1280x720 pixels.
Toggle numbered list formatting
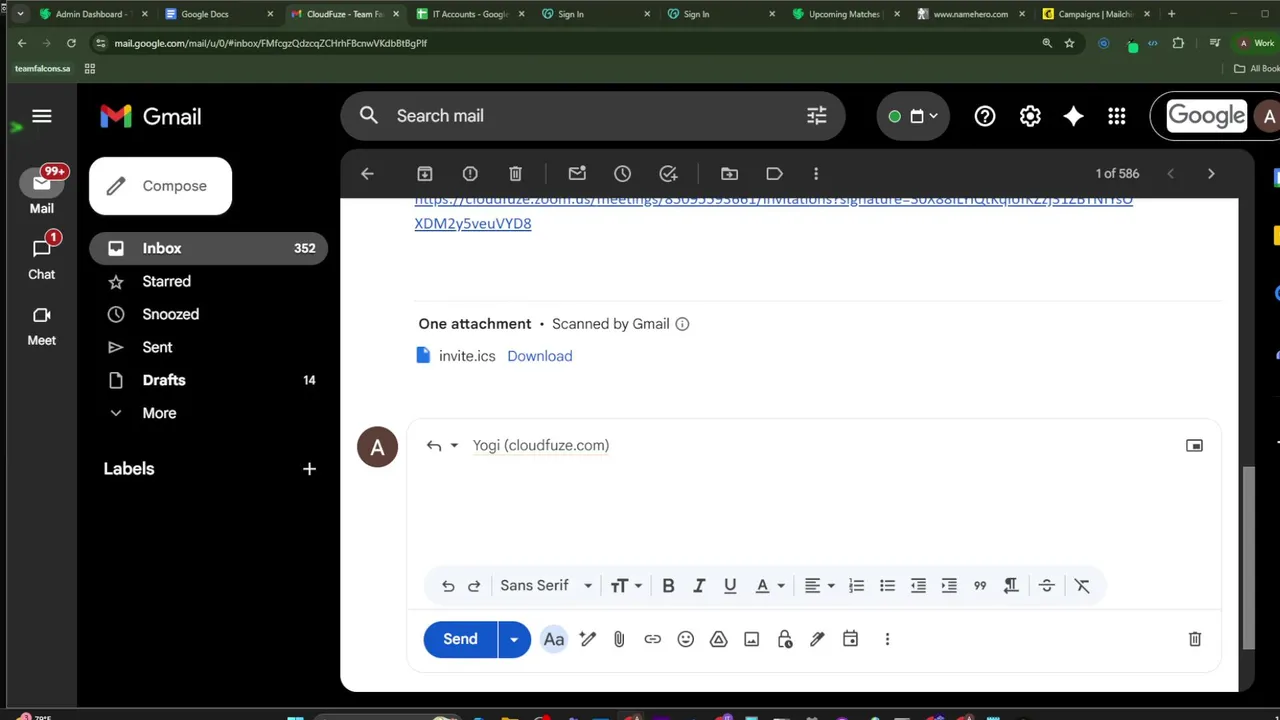[x=856, y=586]
